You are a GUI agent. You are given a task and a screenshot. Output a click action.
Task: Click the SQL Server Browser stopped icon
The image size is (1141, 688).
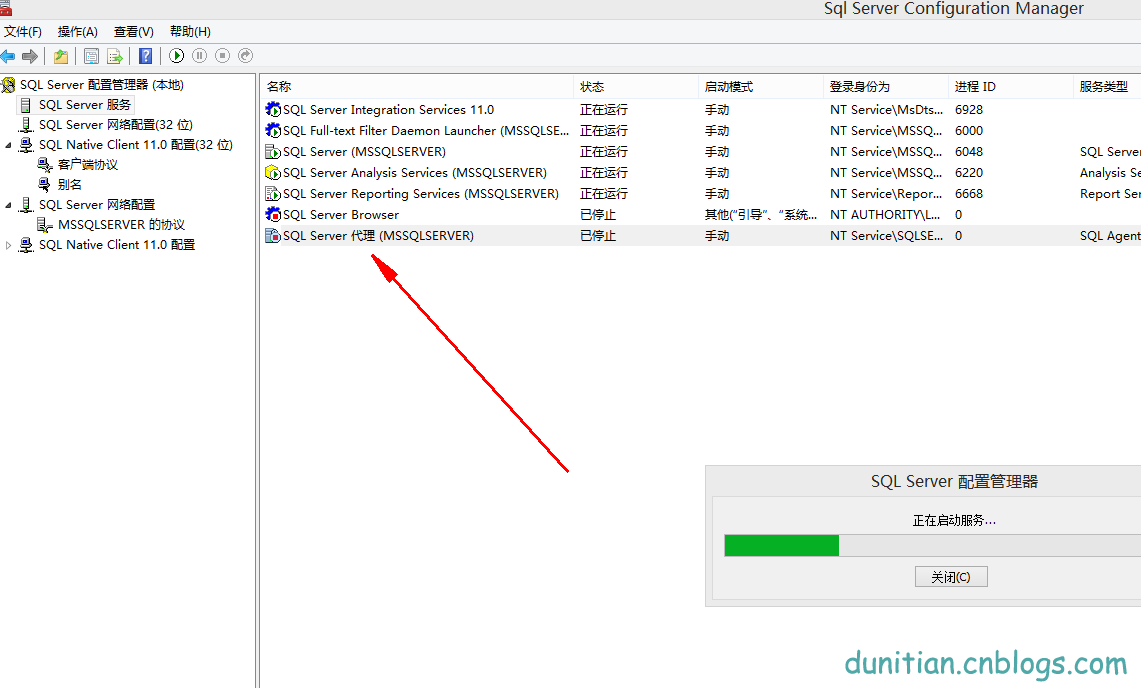click(273, 215)
